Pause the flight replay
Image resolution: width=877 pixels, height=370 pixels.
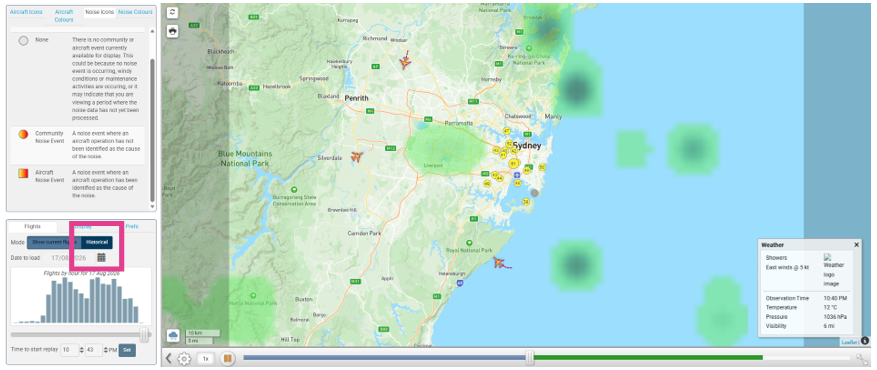(228, 358)
